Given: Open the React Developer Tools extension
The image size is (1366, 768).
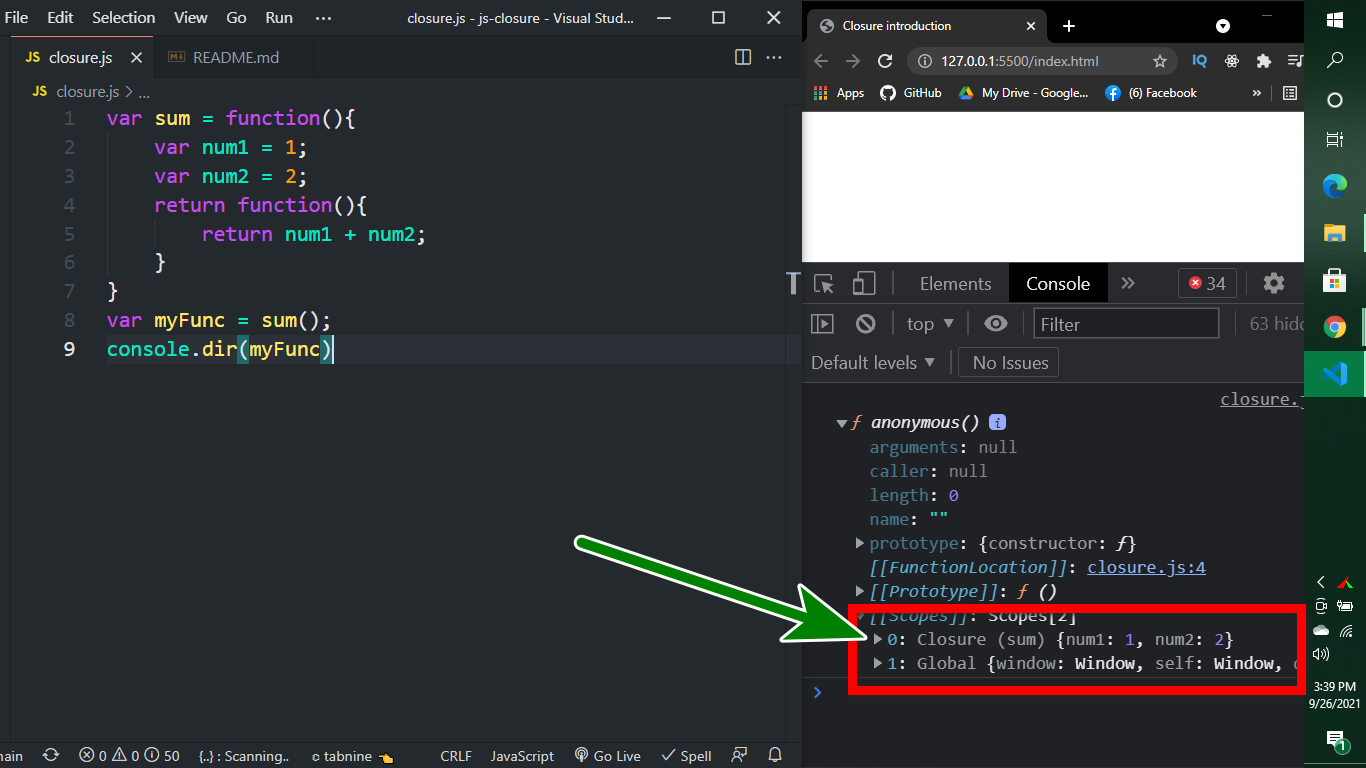Looking at the screenshot, I should pos(1231,61).
